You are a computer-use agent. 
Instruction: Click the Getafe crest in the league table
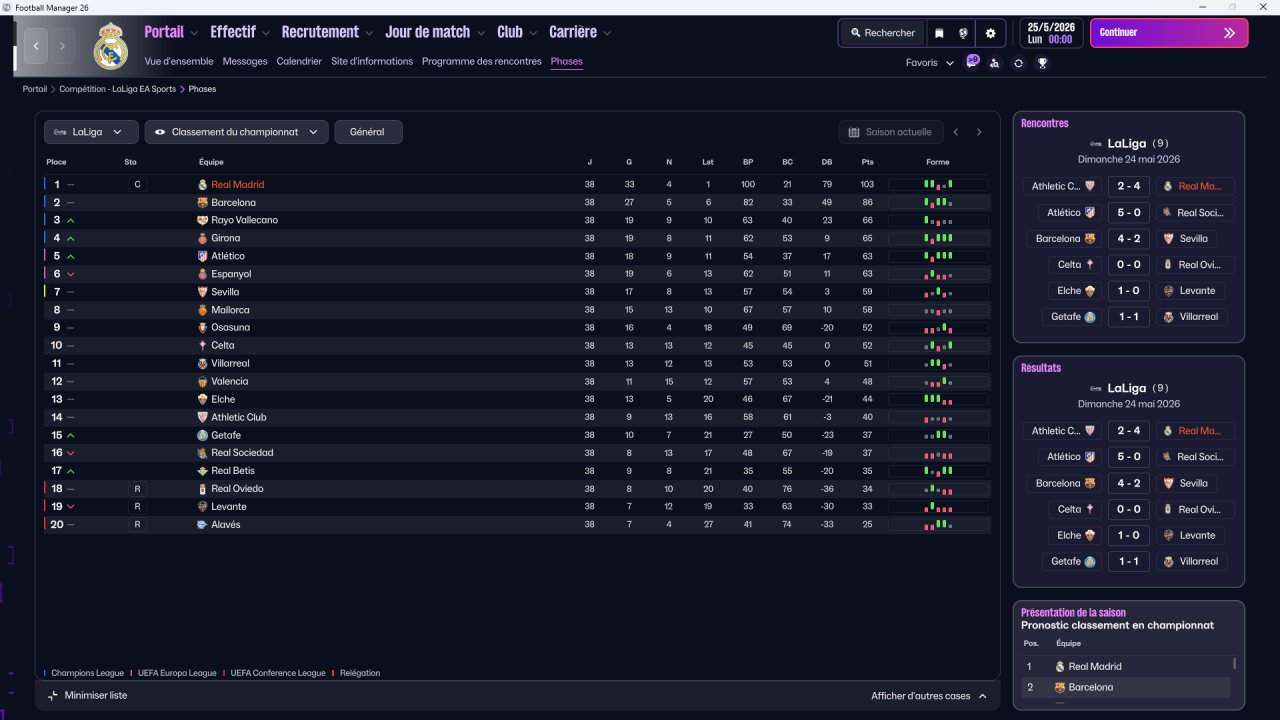(202, 435)
